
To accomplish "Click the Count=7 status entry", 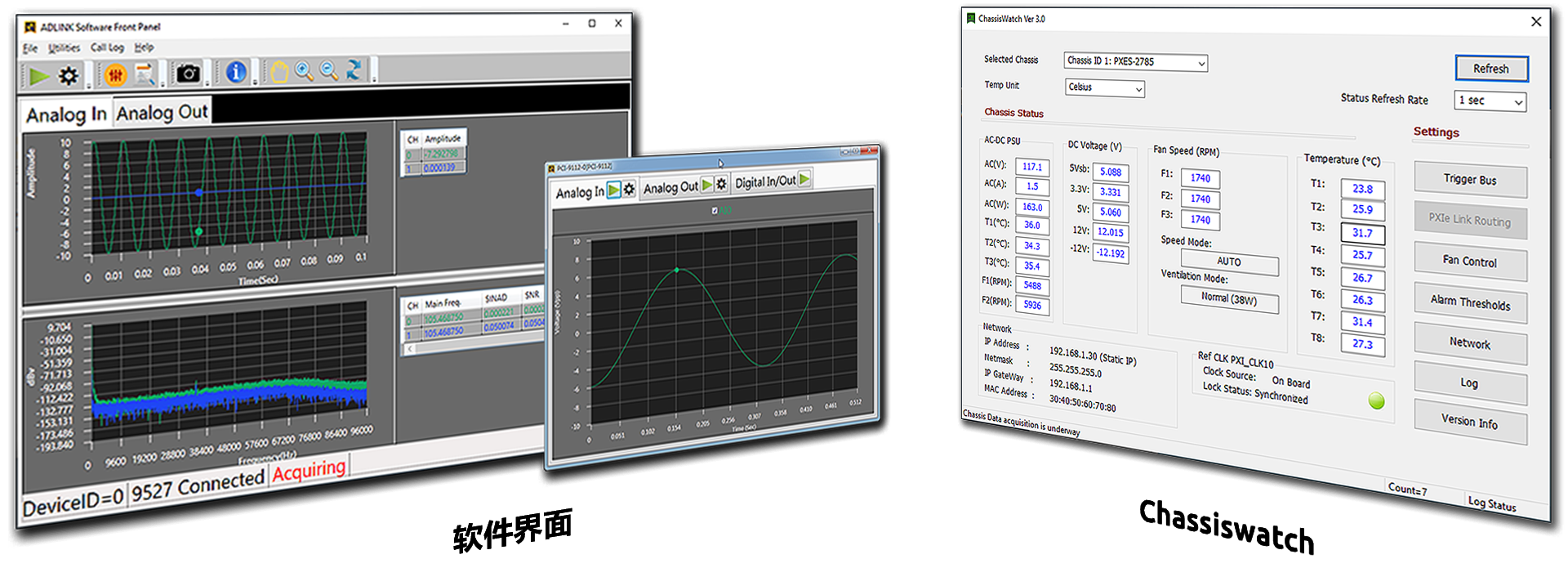I will click(x=1407, y=490).
